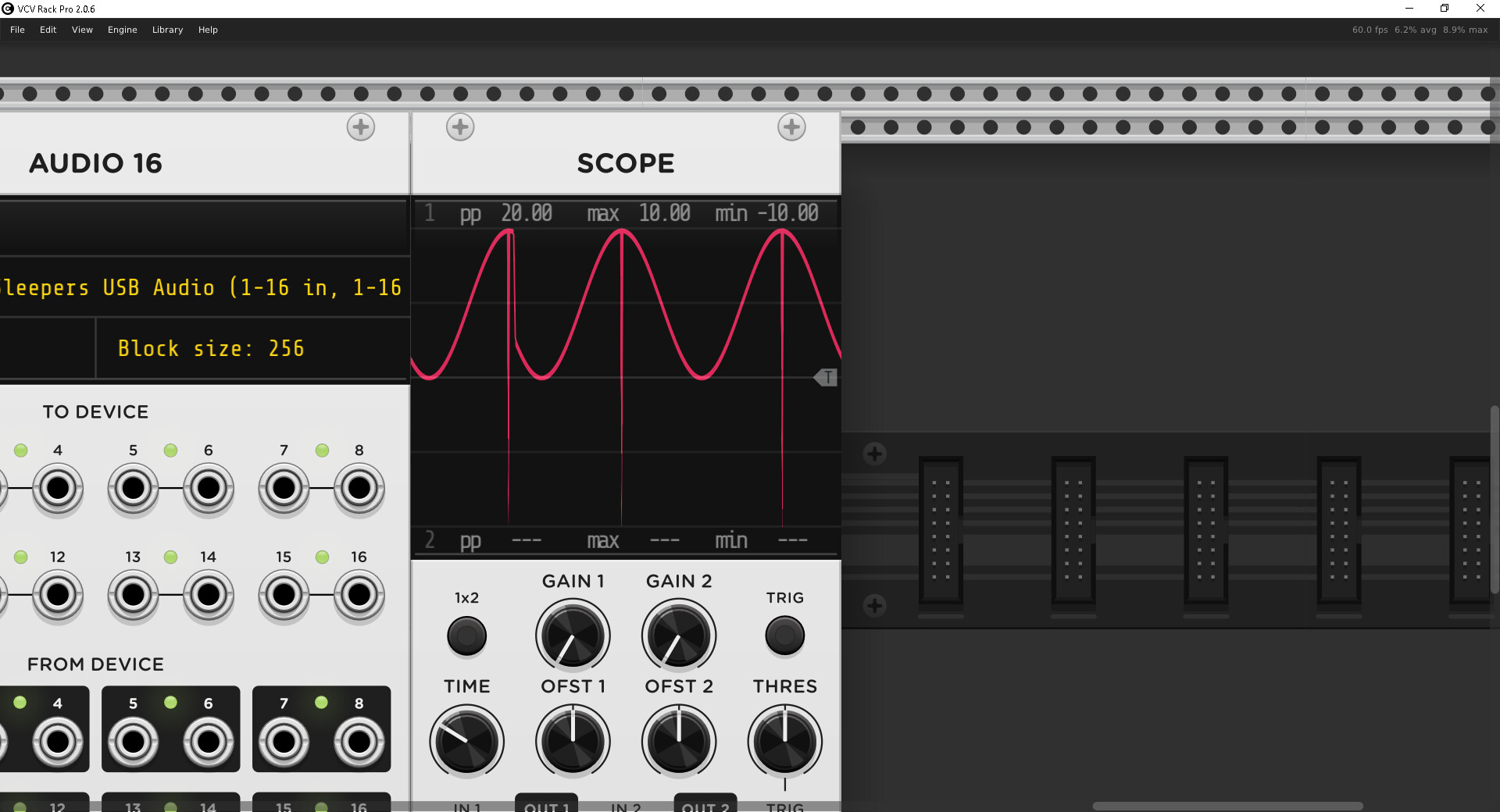This screenshot has height=812, width=1500.
Task: Click the OFST 1 knob
Action: point(573,742)
